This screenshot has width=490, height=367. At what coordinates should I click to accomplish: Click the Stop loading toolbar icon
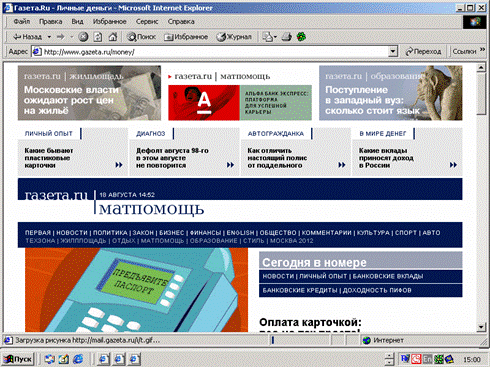tap(83, 37)
